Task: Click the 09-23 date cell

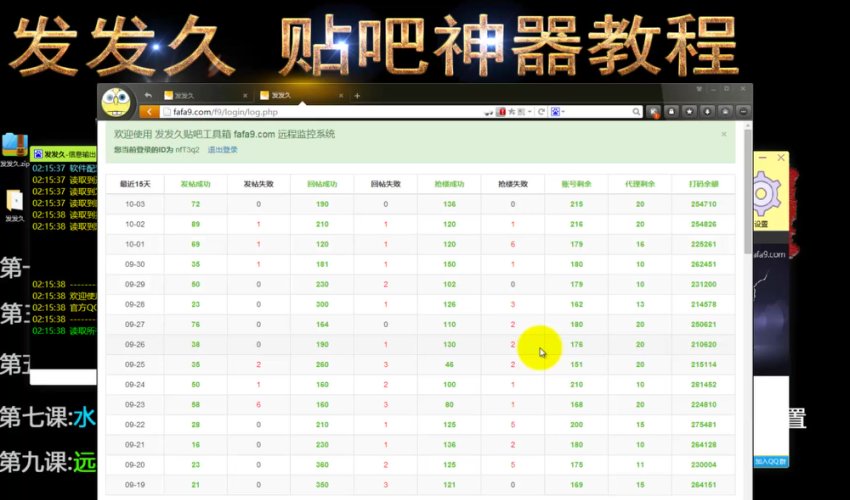Action: (135, 405)
